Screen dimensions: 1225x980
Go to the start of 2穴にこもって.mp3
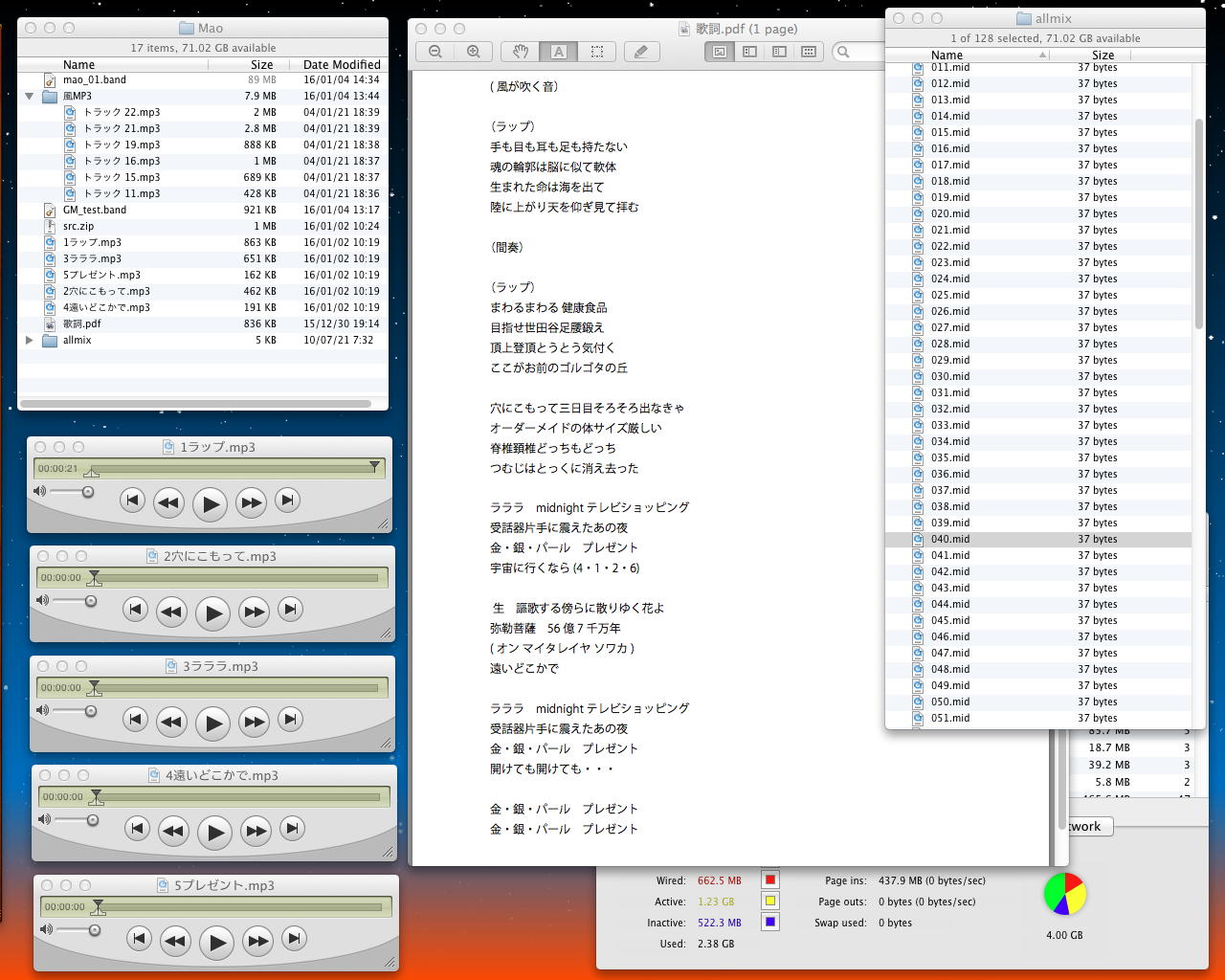click(135, 609)
